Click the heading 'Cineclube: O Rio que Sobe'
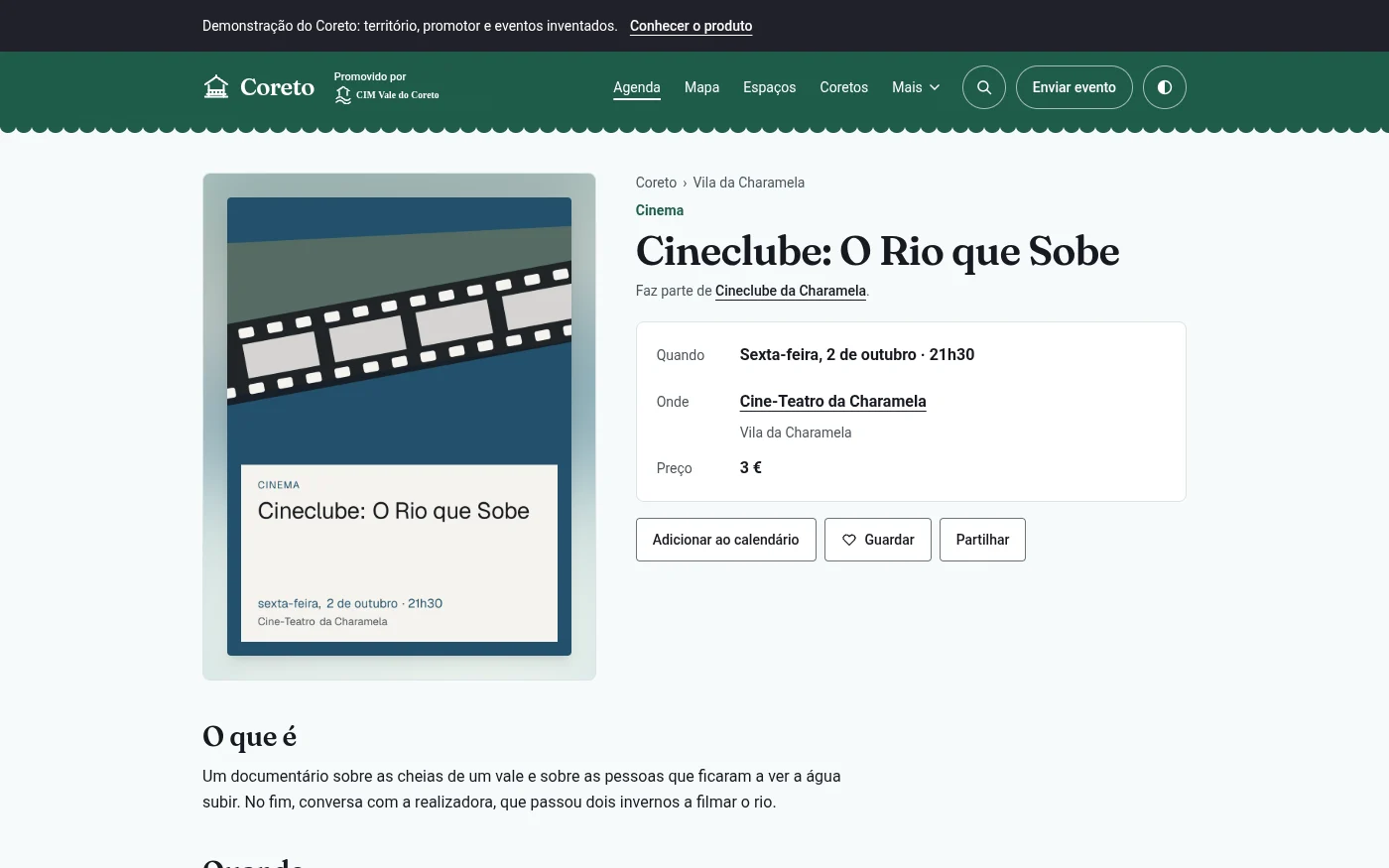This screenshot has width=1389, height=868. 878,251
